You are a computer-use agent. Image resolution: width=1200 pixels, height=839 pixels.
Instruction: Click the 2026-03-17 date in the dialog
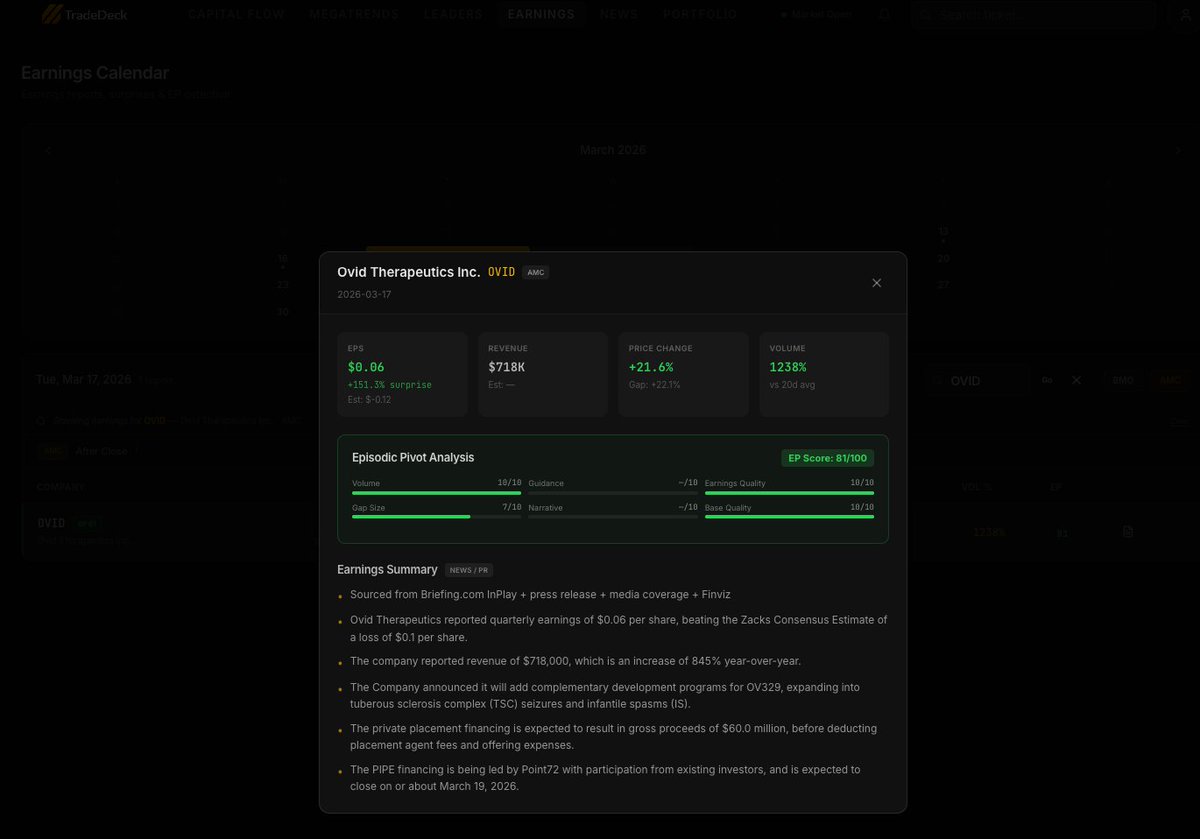click(x=364, y=295)
